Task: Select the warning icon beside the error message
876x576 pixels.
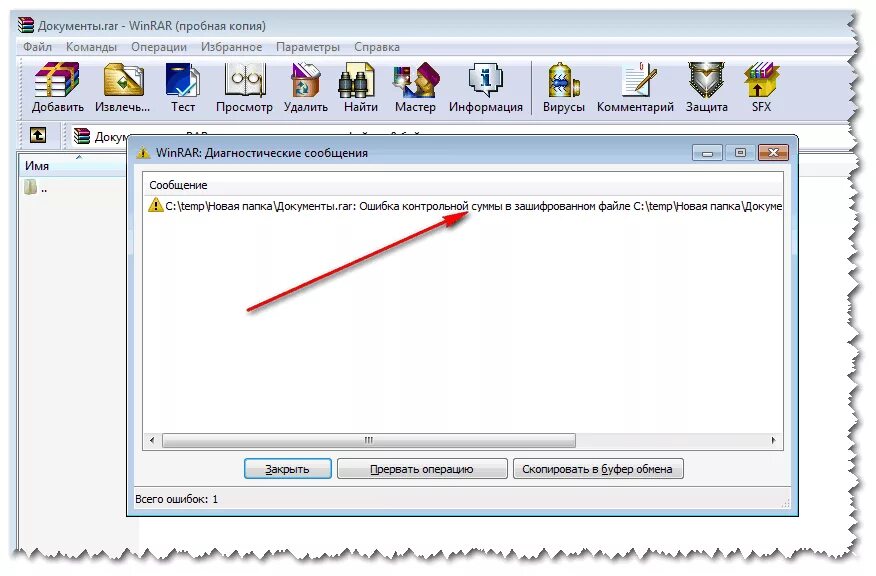Action: (155, 205)
